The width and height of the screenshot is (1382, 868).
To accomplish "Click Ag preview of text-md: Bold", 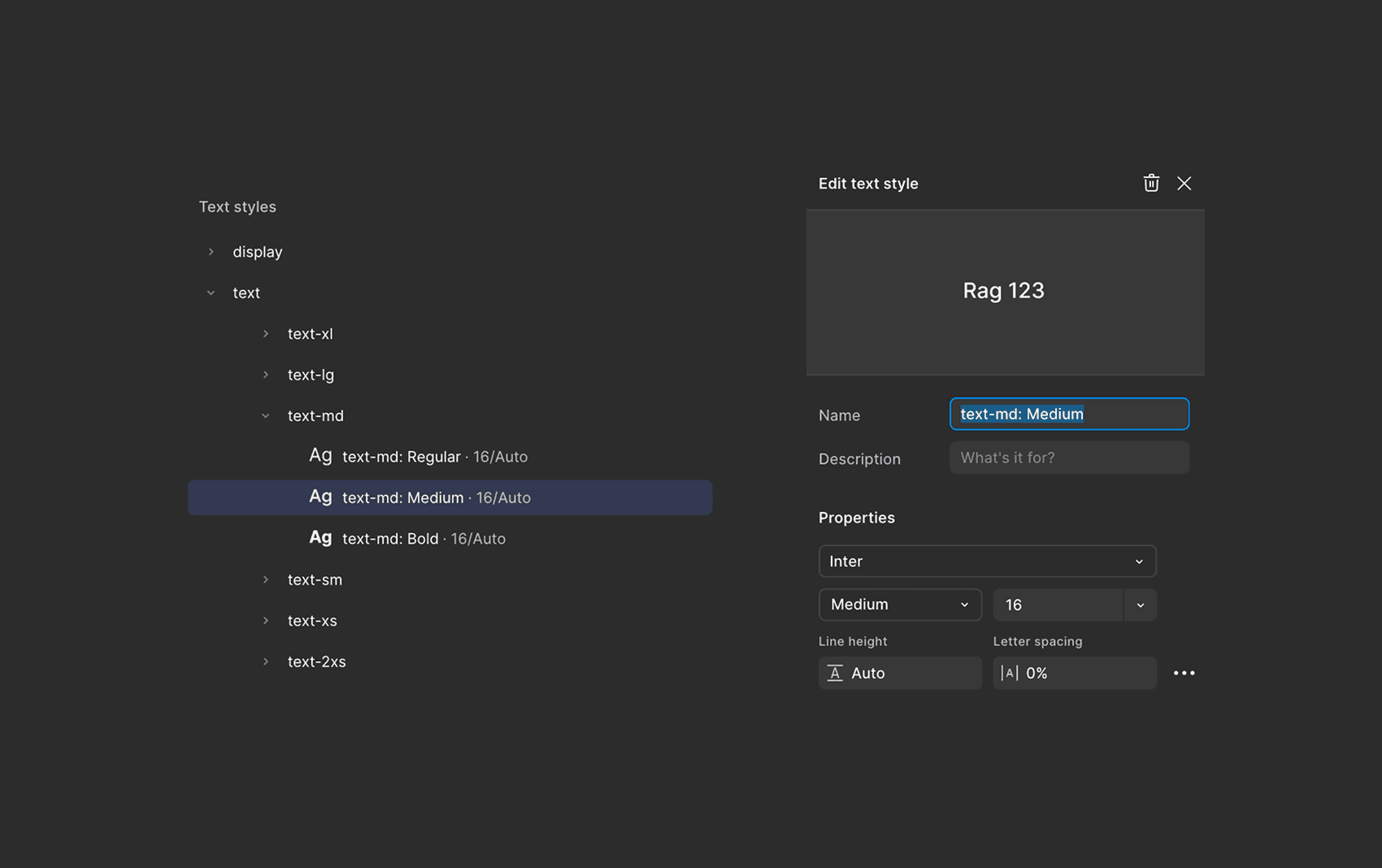I will coord(320,537).
